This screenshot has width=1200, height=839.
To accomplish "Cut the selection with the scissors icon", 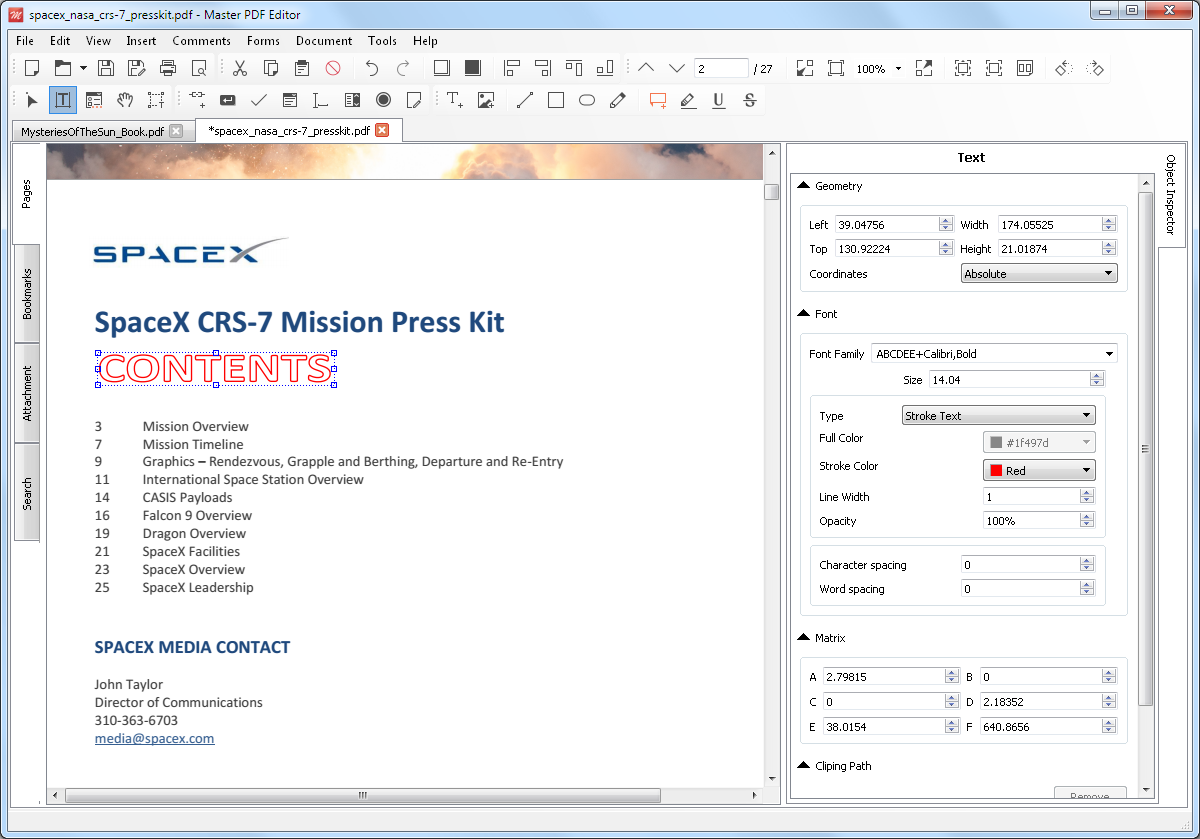I will tap(240, 68).
